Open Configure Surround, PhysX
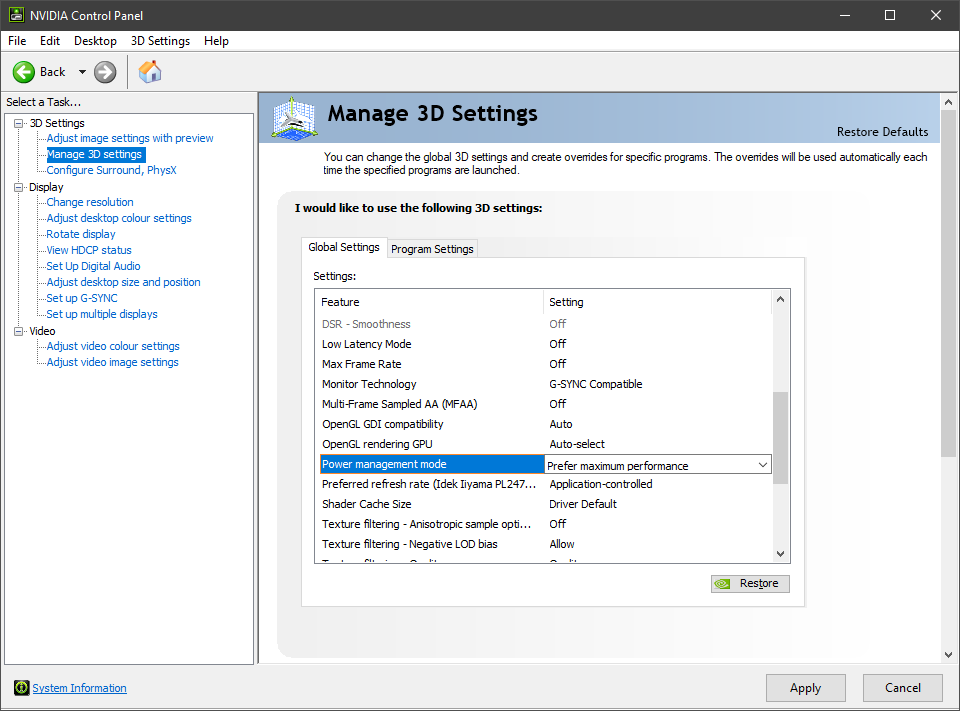Viewport: 960px width, 711px height. (x=111, y=170)
